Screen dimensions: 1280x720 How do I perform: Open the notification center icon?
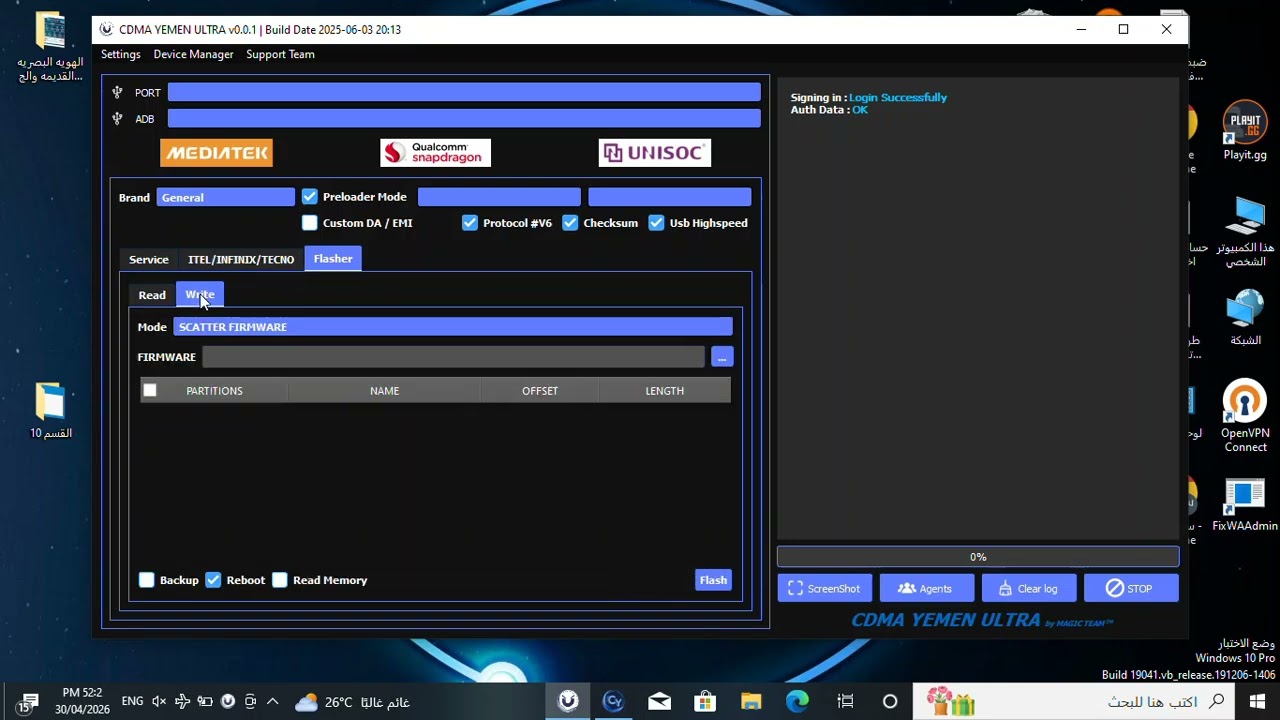click(28, 702)
